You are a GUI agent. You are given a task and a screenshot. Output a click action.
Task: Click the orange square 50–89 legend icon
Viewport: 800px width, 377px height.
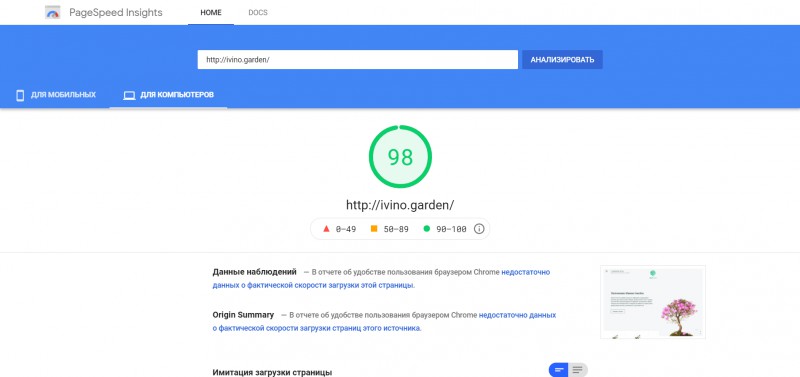(x=374, y=229)
